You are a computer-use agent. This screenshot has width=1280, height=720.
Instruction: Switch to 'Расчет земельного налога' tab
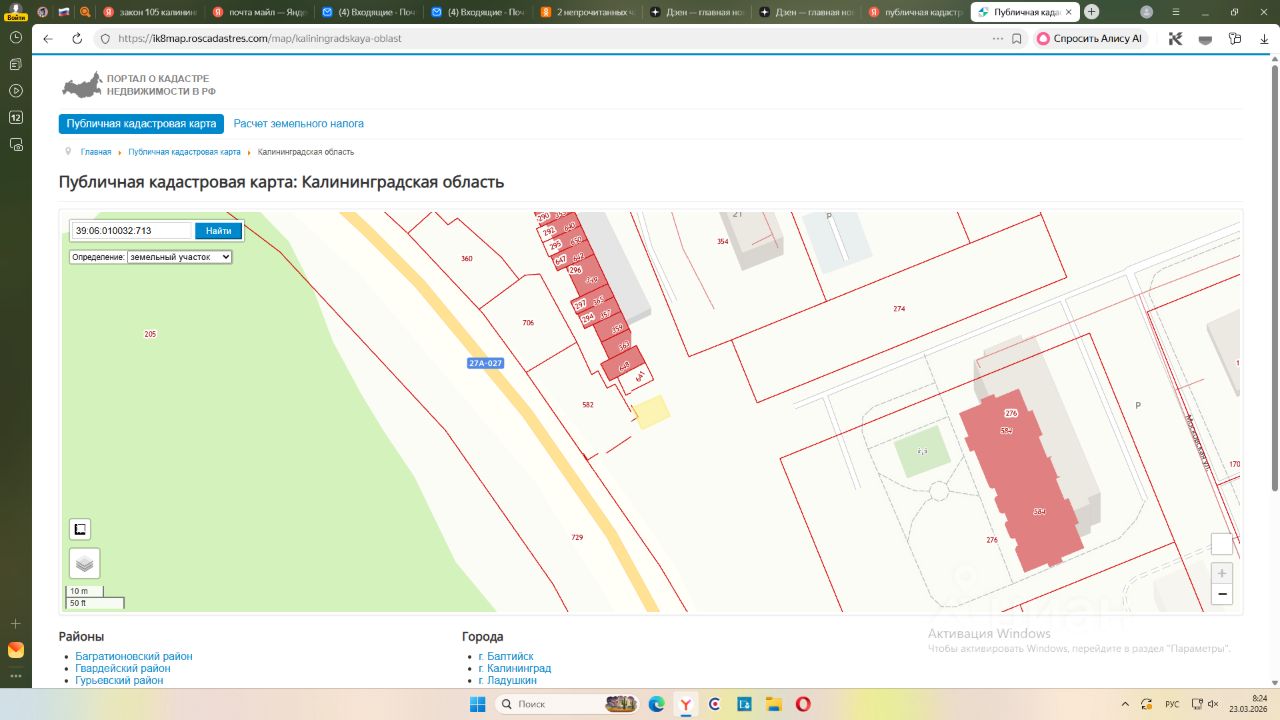tap(298, 124)
